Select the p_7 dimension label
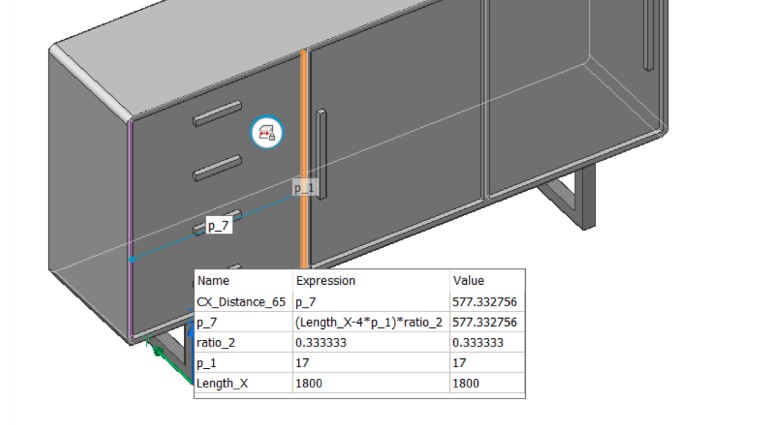Image resolution: width=768 pixels, height=425 pixels. pos(218,225)
